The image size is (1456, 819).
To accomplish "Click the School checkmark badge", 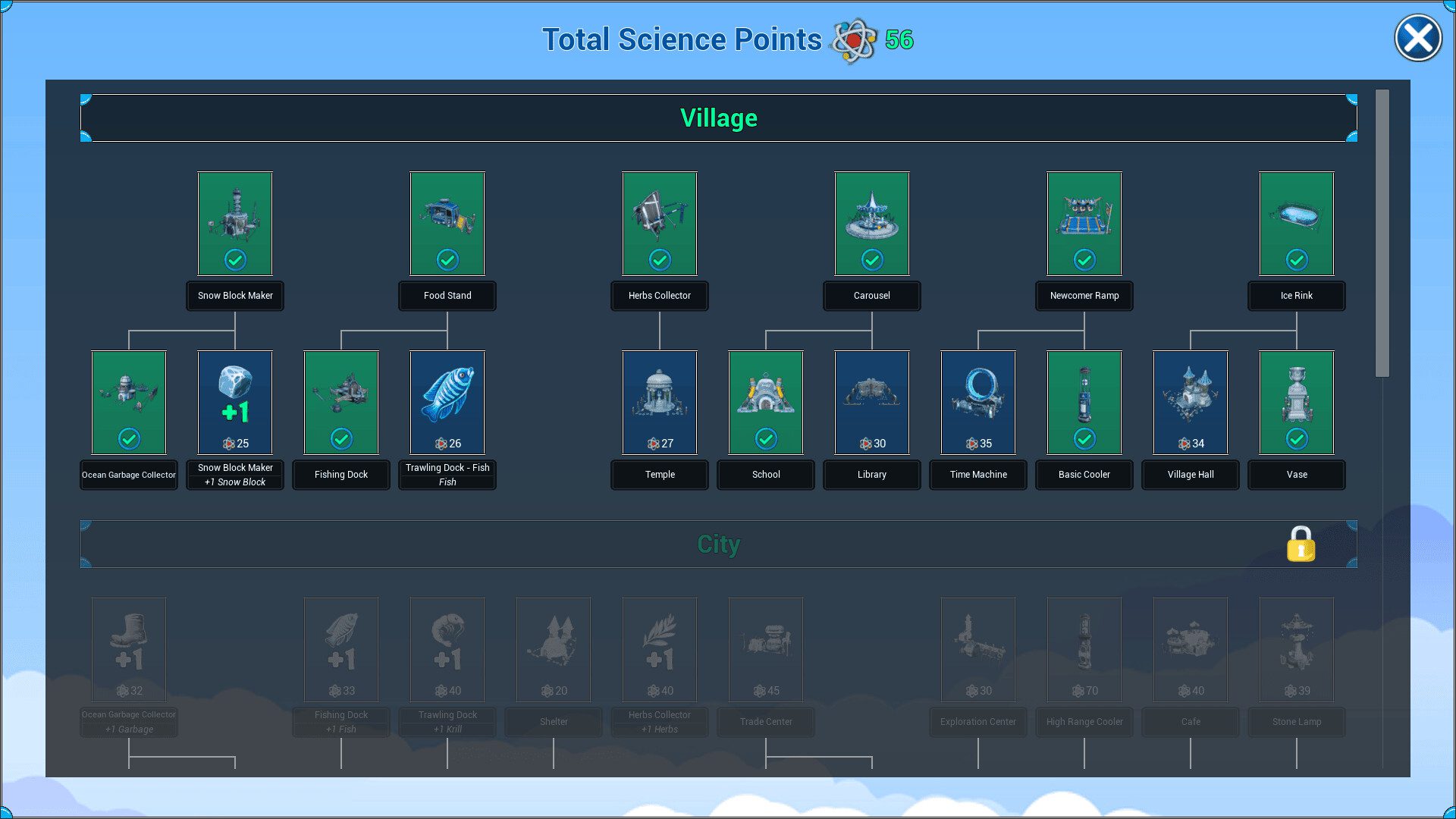I will pos(766,438).
